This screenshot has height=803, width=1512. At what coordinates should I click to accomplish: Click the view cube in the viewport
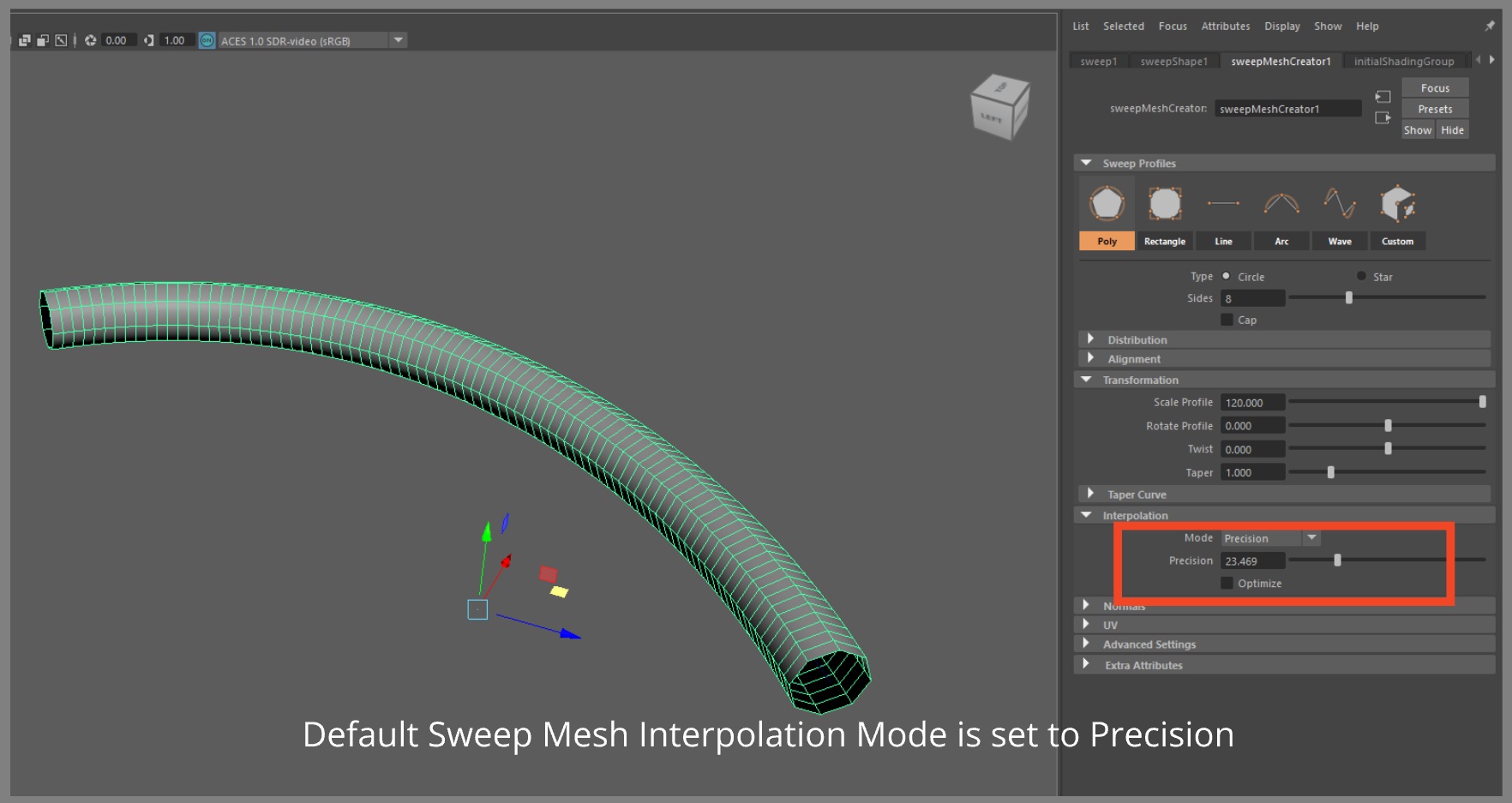click(x=999, y=108)
